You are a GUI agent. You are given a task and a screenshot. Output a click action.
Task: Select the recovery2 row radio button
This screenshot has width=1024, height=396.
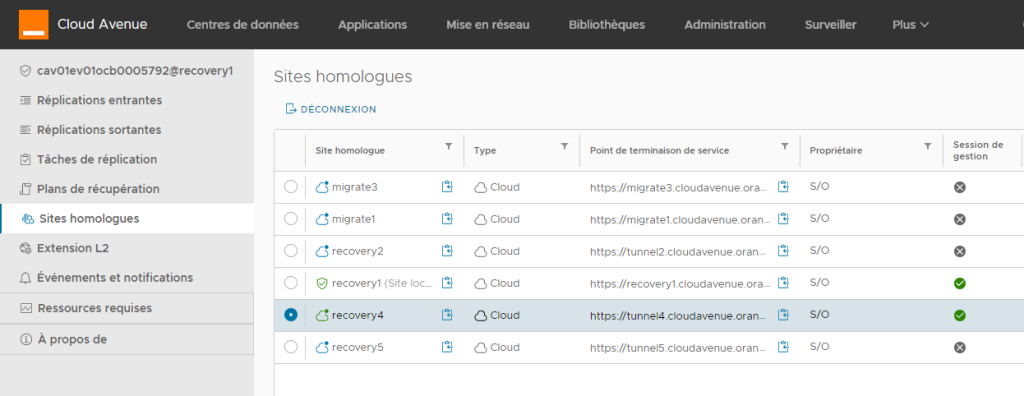tap(291, 250)
